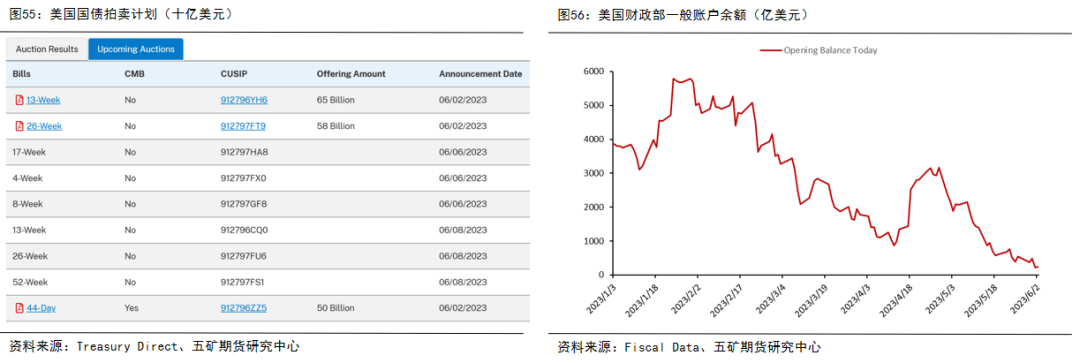This screenshot has height=363, width=1080.
Task: Open the 26-Week bill link
Action: tap(44, 126)
